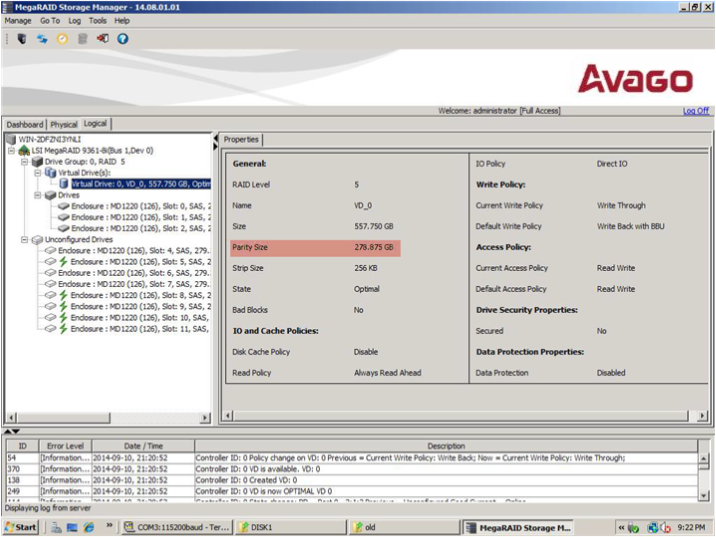Collapse the Virtual Drive(s) tree node
Image resolution: width=716 pixels, height=537 pixels.
pos(37,172)
